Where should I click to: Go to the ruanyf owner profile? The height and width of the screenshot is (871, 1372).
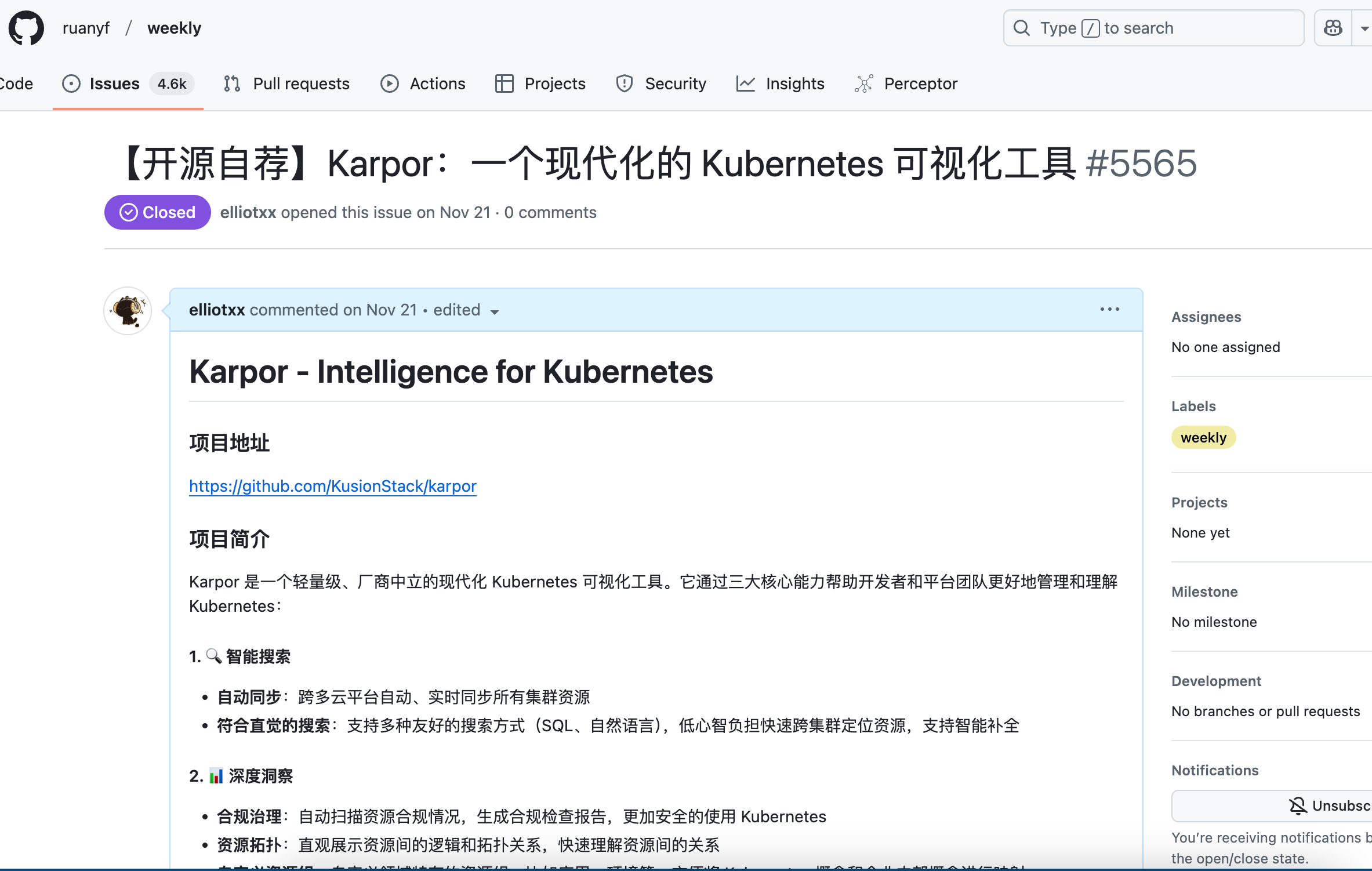86,28
